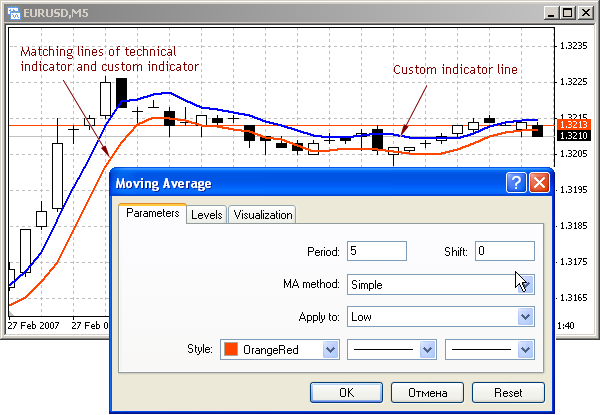Close the EURUSD,M5 chart window
600x415 pixels.
(x=586, y=13)
